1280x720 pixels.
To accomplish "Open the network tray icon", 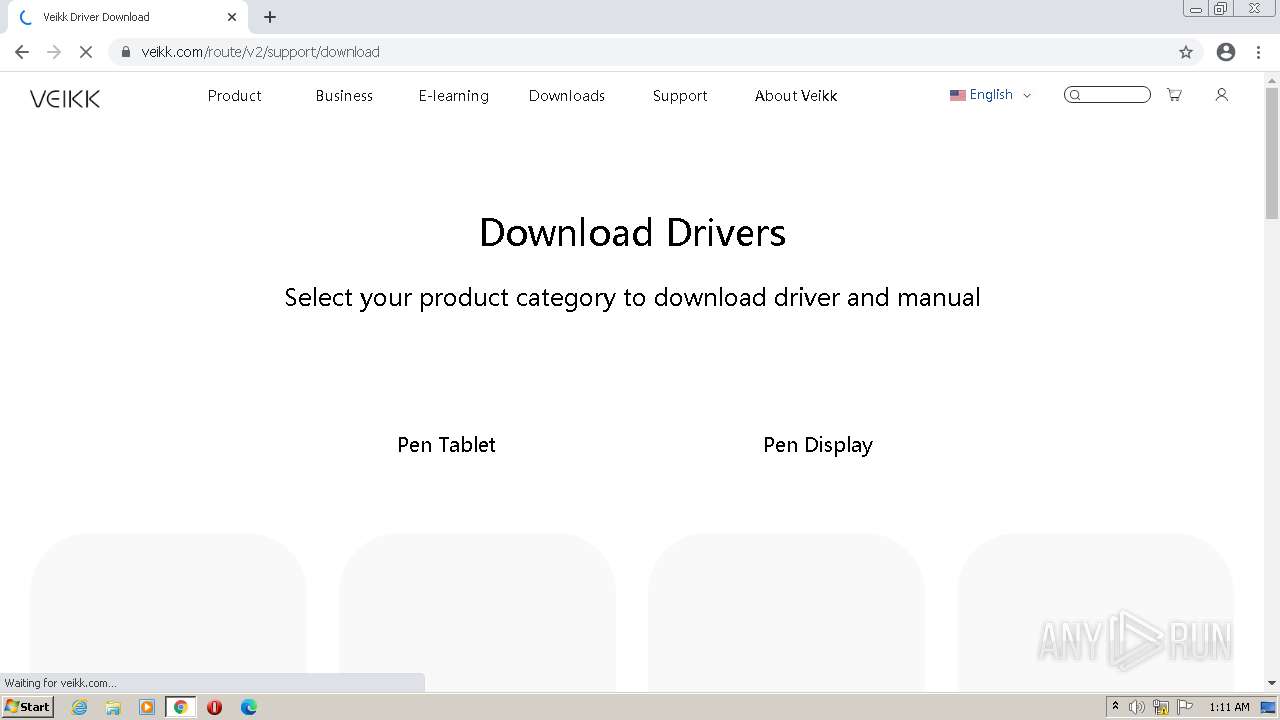I will pyautogui.click(x=1161, y=707).
